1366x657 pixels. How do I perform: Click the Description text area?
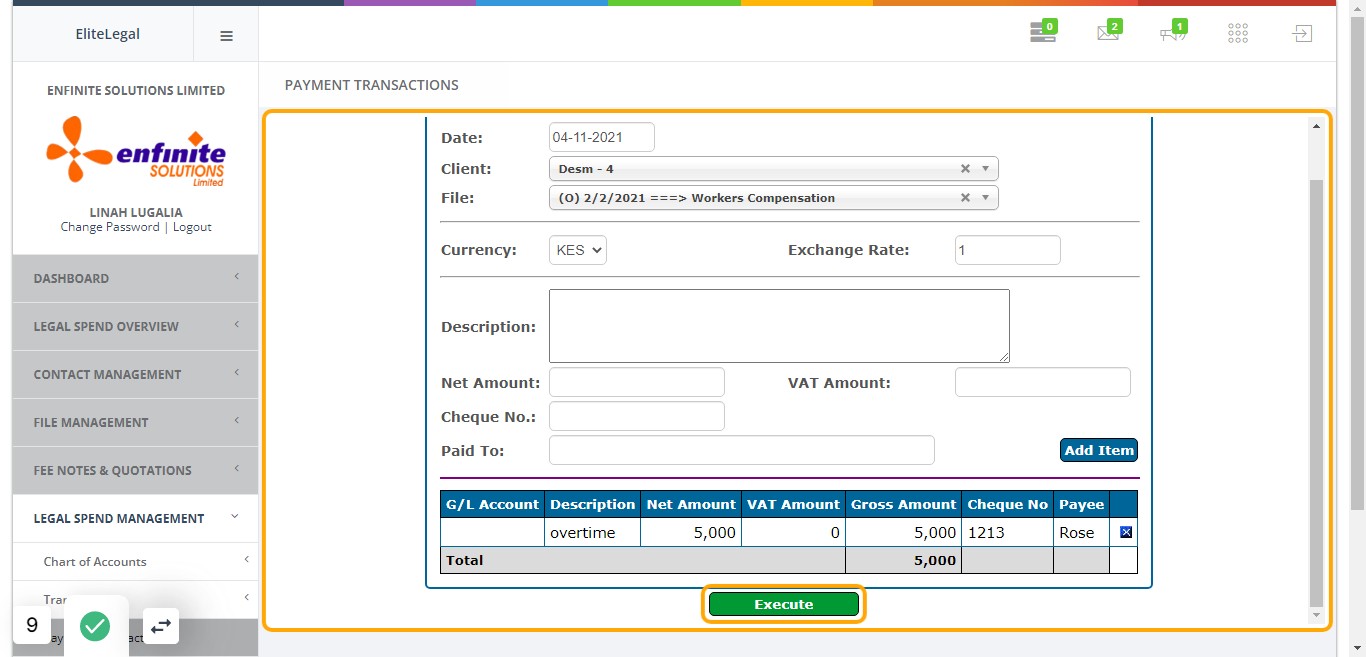point(779,326)
